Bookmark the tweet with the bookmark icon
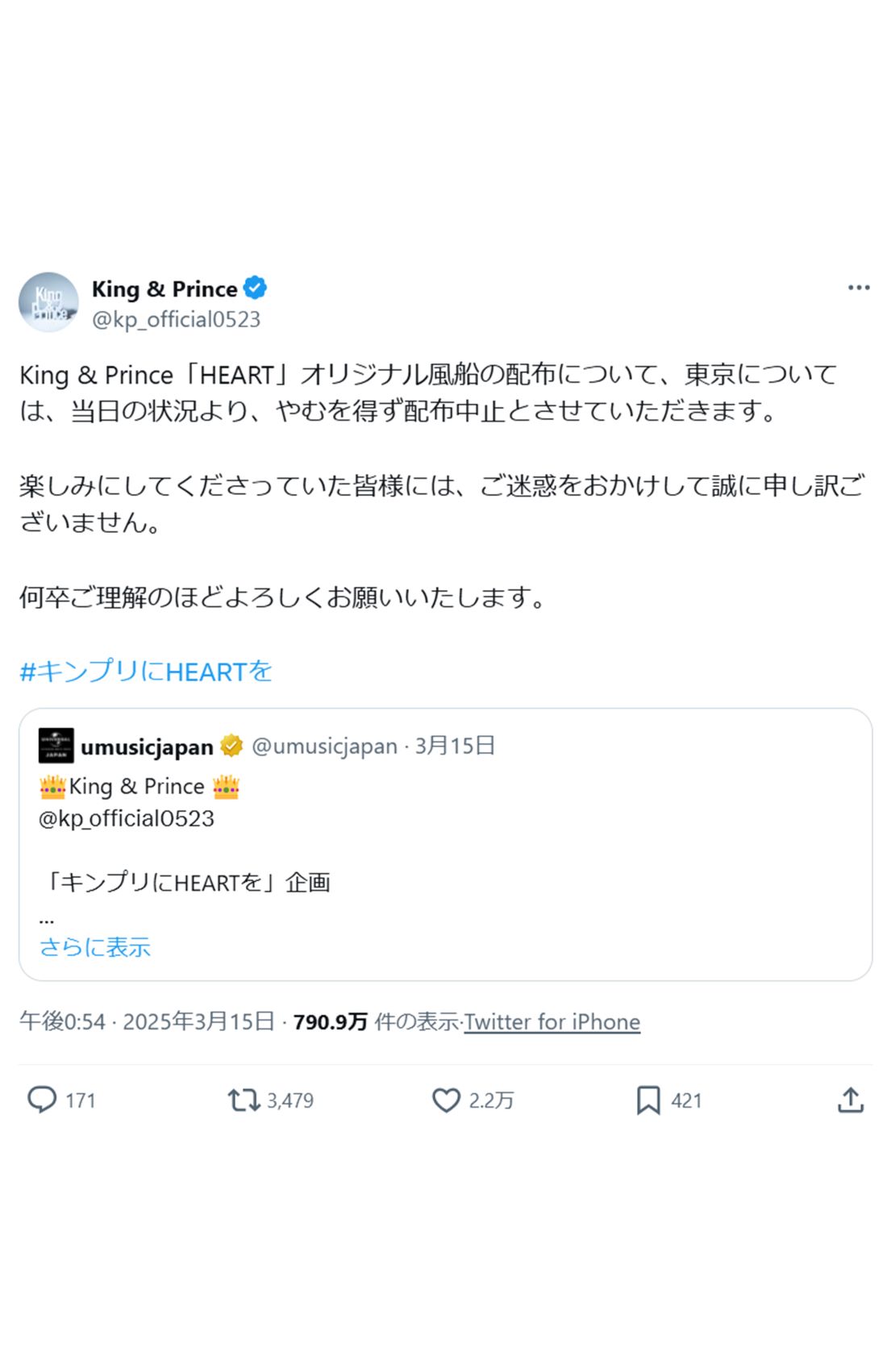Viewport: 887px width, 1372px height. click(649, 1100)
